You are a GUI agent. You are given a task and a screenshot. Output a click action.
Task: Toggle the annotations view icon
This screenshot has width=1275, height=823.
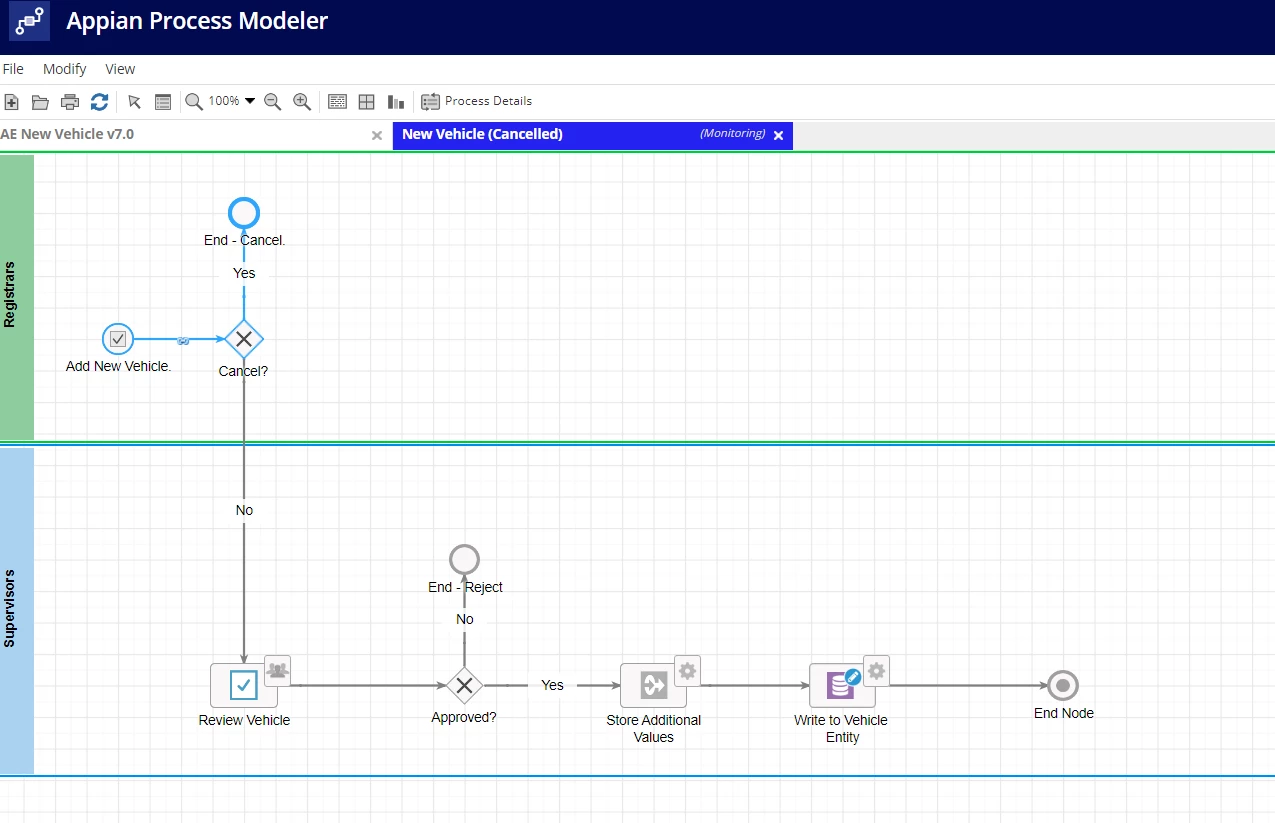[338, 101]
